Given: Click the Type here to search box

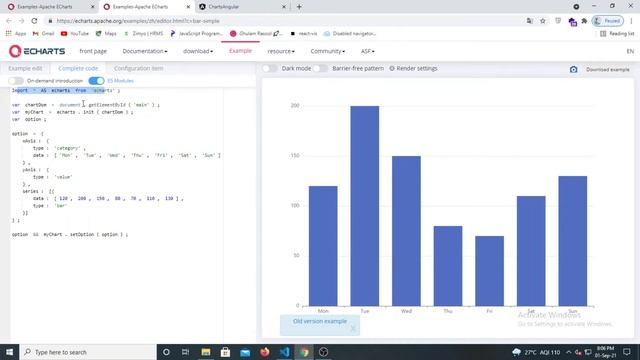Looking at the screenshot, I should point(88,352).
